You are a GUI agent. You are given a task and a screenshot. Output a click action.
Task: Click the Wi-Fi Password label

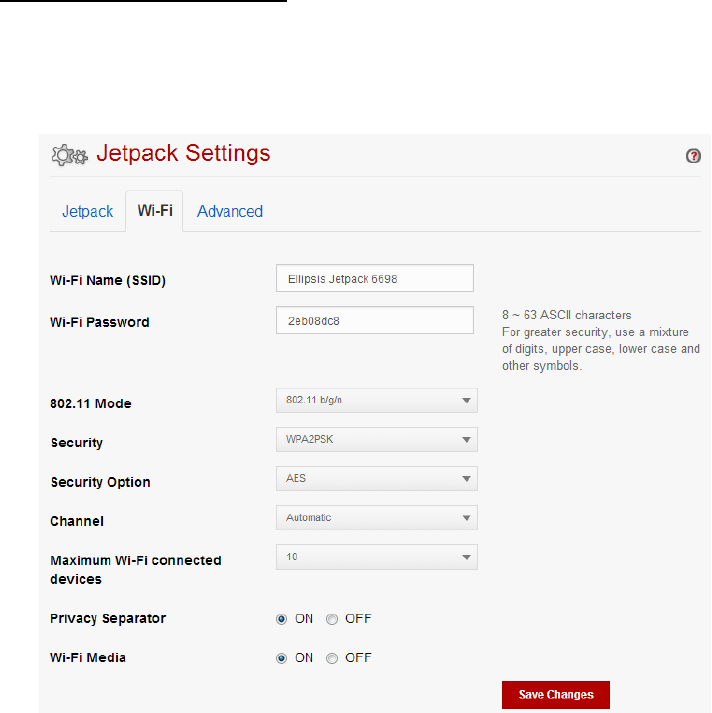tap(100, 322)
